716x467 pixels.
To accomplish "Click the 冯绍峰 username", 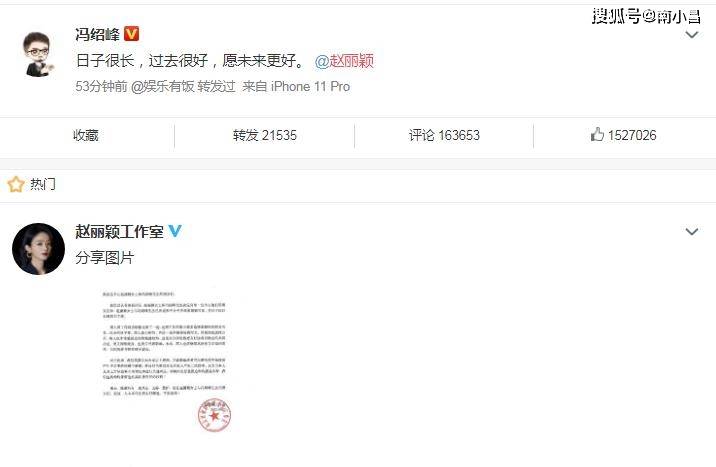I will tap(98, 34).
